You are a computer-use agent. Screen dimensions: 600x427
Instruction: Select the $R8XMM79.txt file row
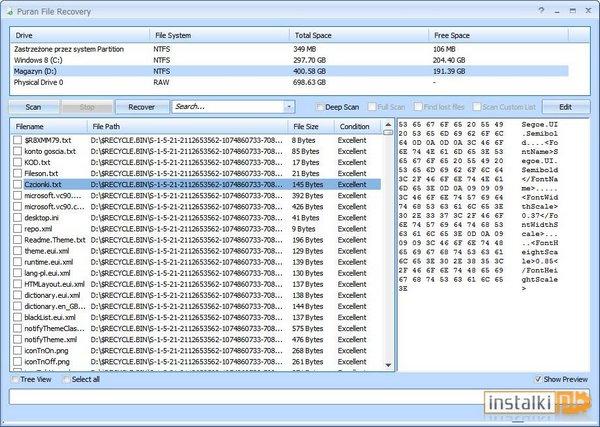[x=196, y=140]
